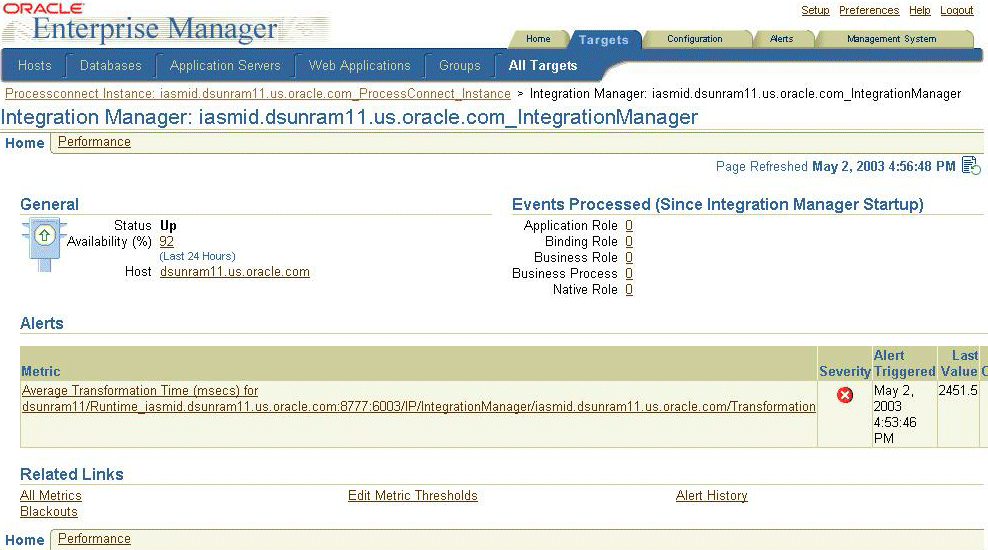Open the Home global tab

(538, 39)
